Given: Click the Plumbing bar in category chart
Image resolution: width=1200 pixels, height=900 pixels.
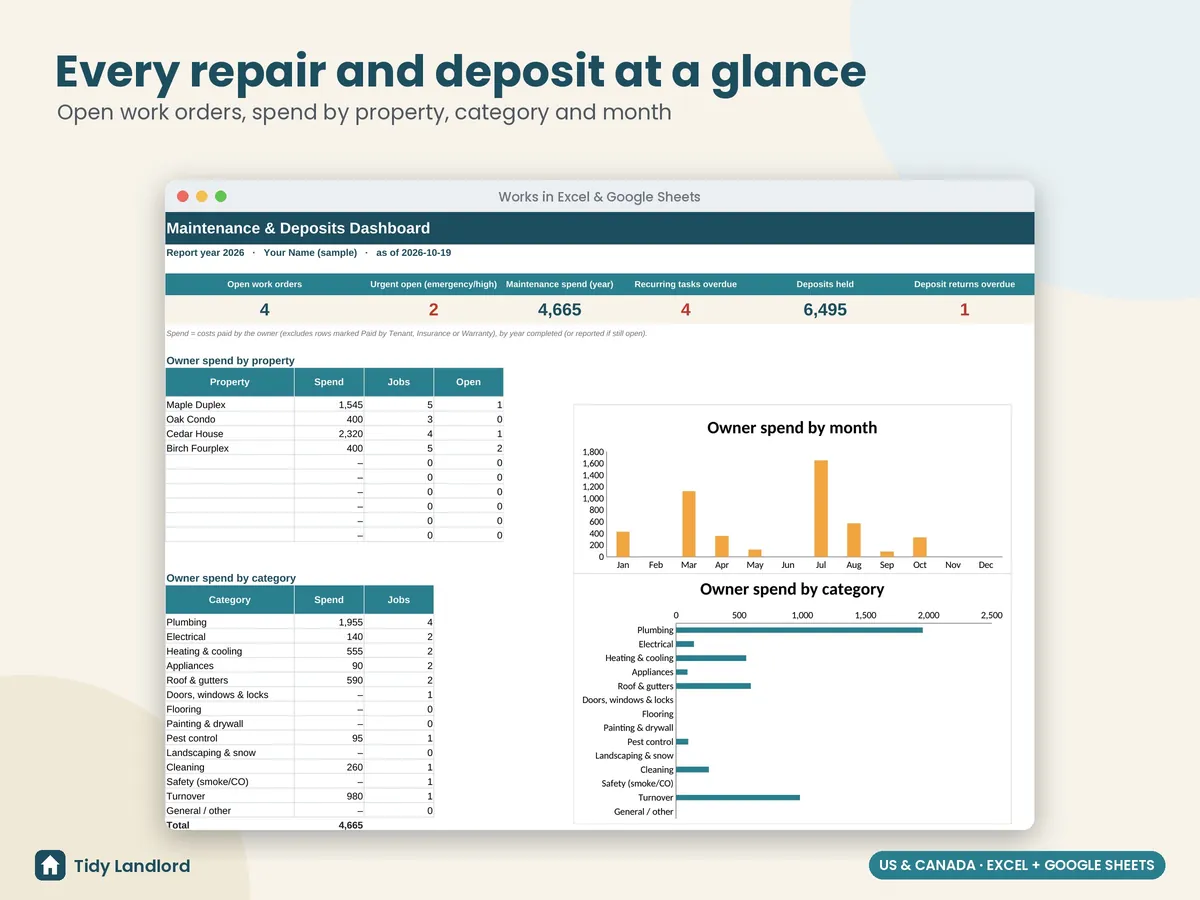Looking at the screenshot, I should [800, 630].
